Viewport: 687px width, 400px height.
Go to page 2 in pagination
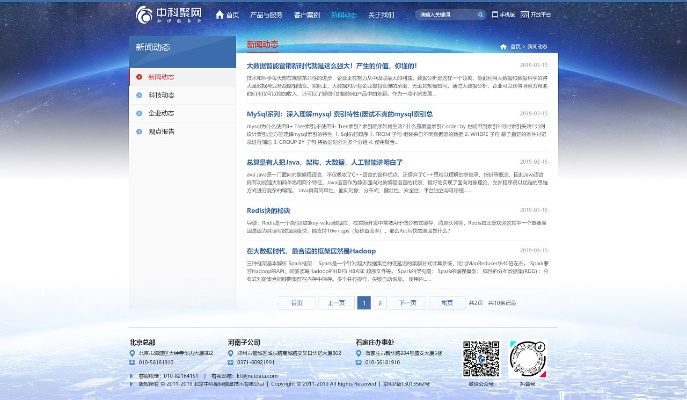point(381,301)
